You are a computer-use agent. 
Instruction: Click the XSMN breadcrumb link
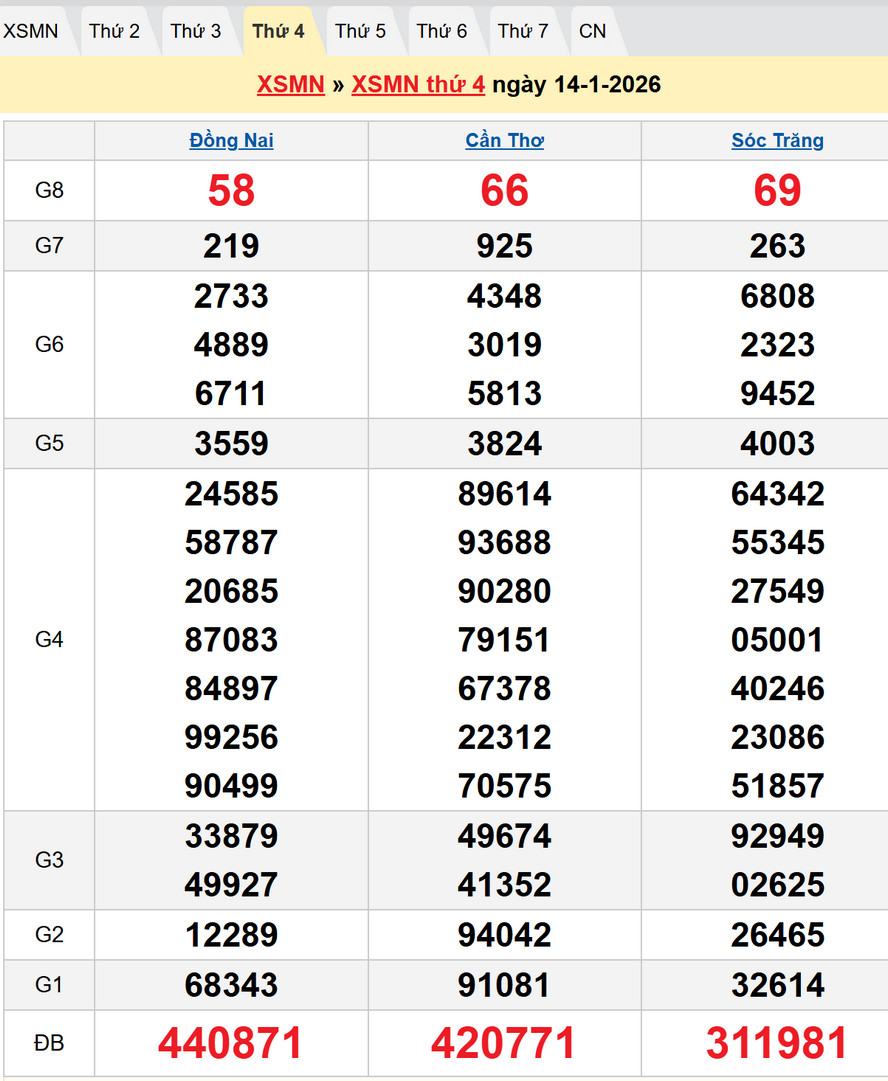click(x=290, y=84)
